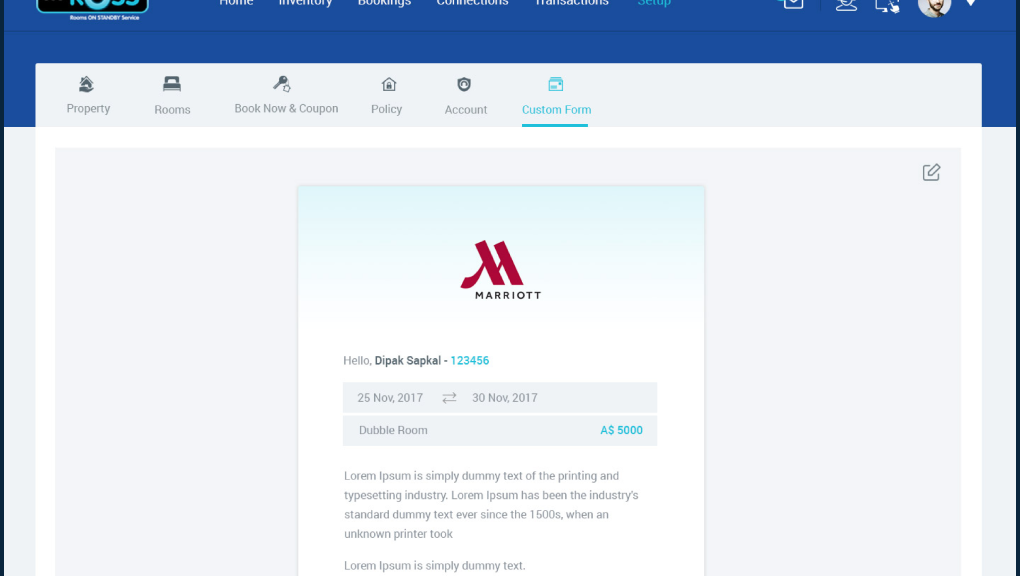Click the Marriott logo image
The image size is (1020, 576).
pyautogui.click(x=500, y=269)
